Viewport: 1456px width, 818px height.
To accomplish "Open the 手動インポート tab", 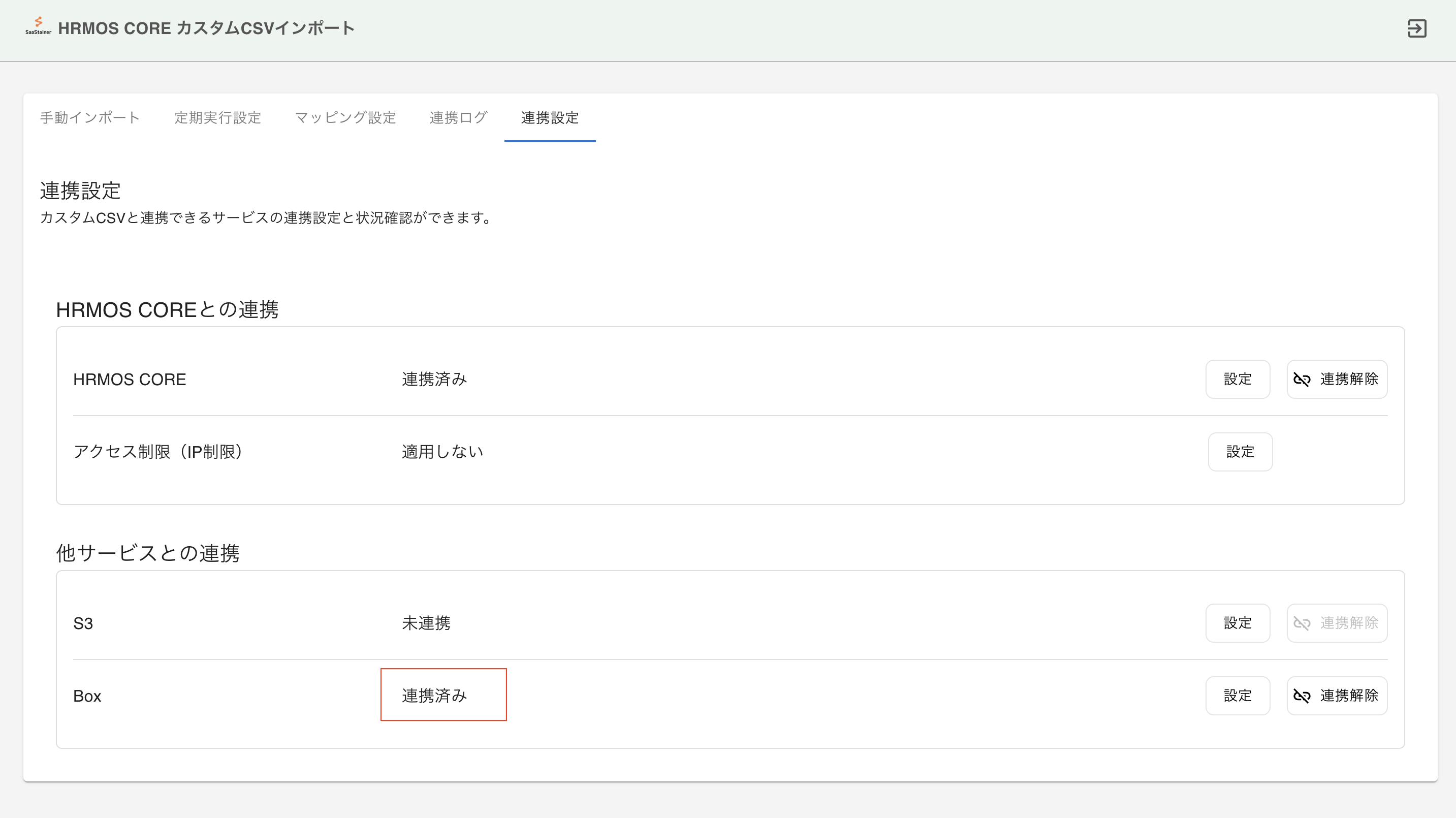I will 90,117.
